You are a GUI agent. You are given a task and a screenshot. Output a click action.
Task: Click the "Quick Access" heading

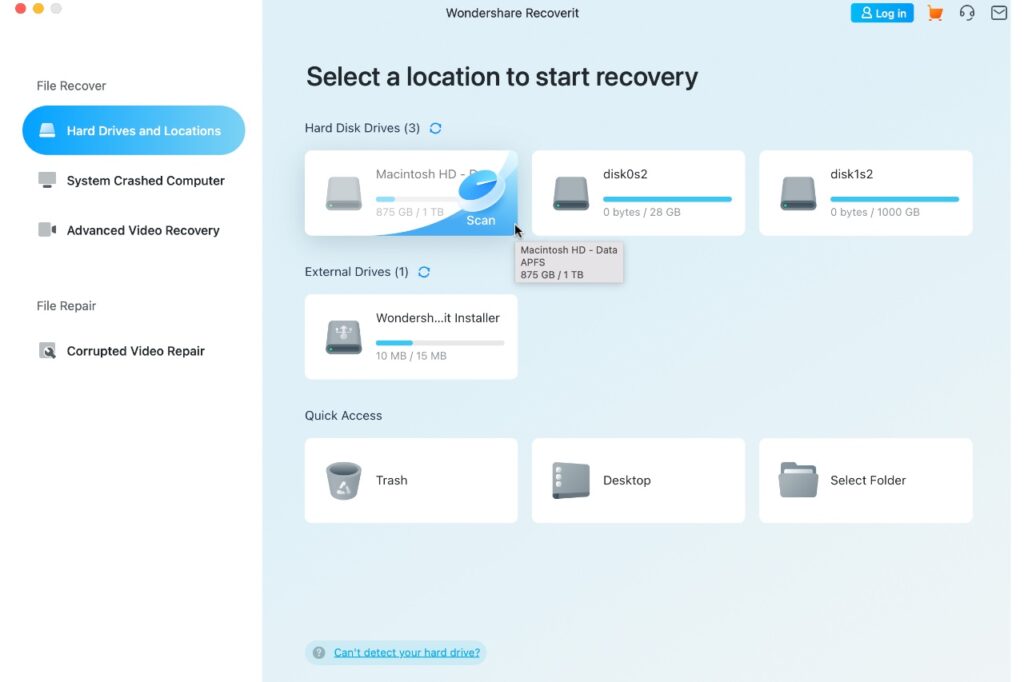point(343,415)
